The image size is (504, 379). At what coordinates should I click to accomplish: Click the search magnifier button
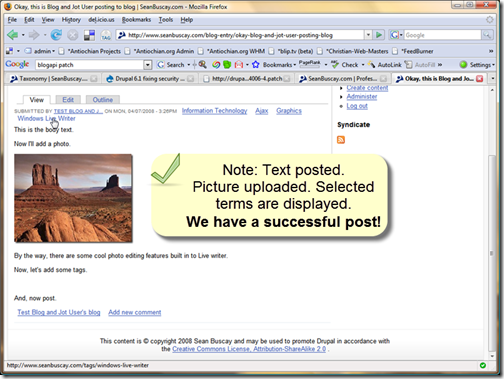(x=487, y=35)
